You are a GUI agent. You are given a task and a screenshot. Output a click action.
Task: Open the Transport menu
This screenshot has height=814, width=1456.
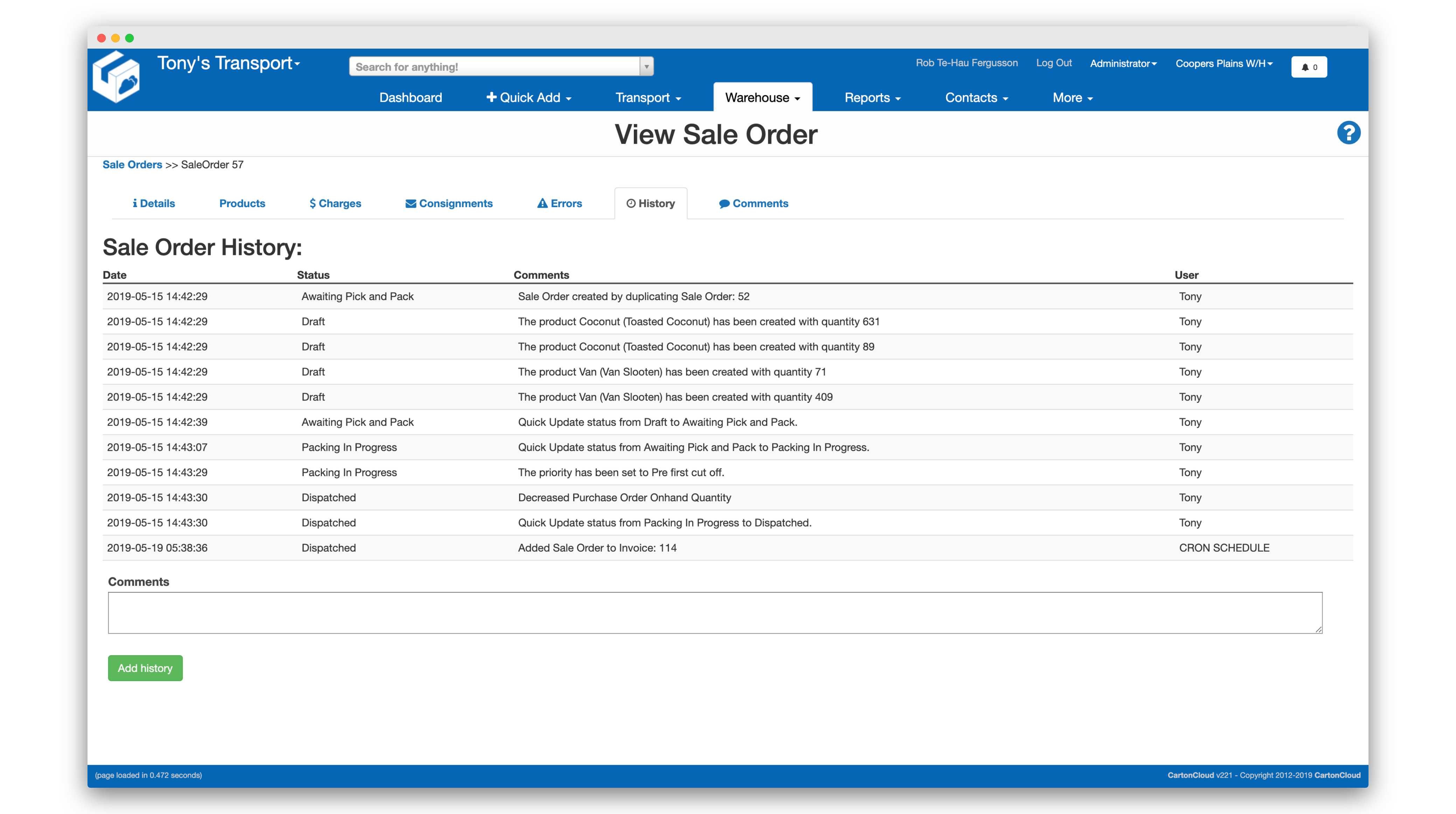point(648,98)
